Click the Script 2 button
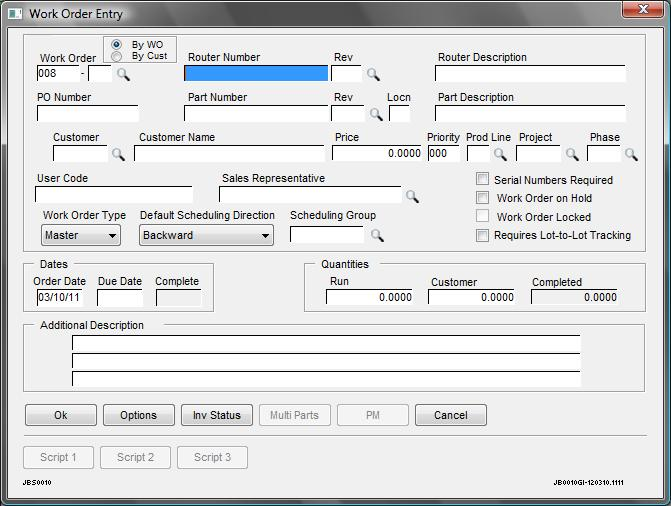Image resolution: width=671 pixels, height=506 pixels. (x=135, y=457)
